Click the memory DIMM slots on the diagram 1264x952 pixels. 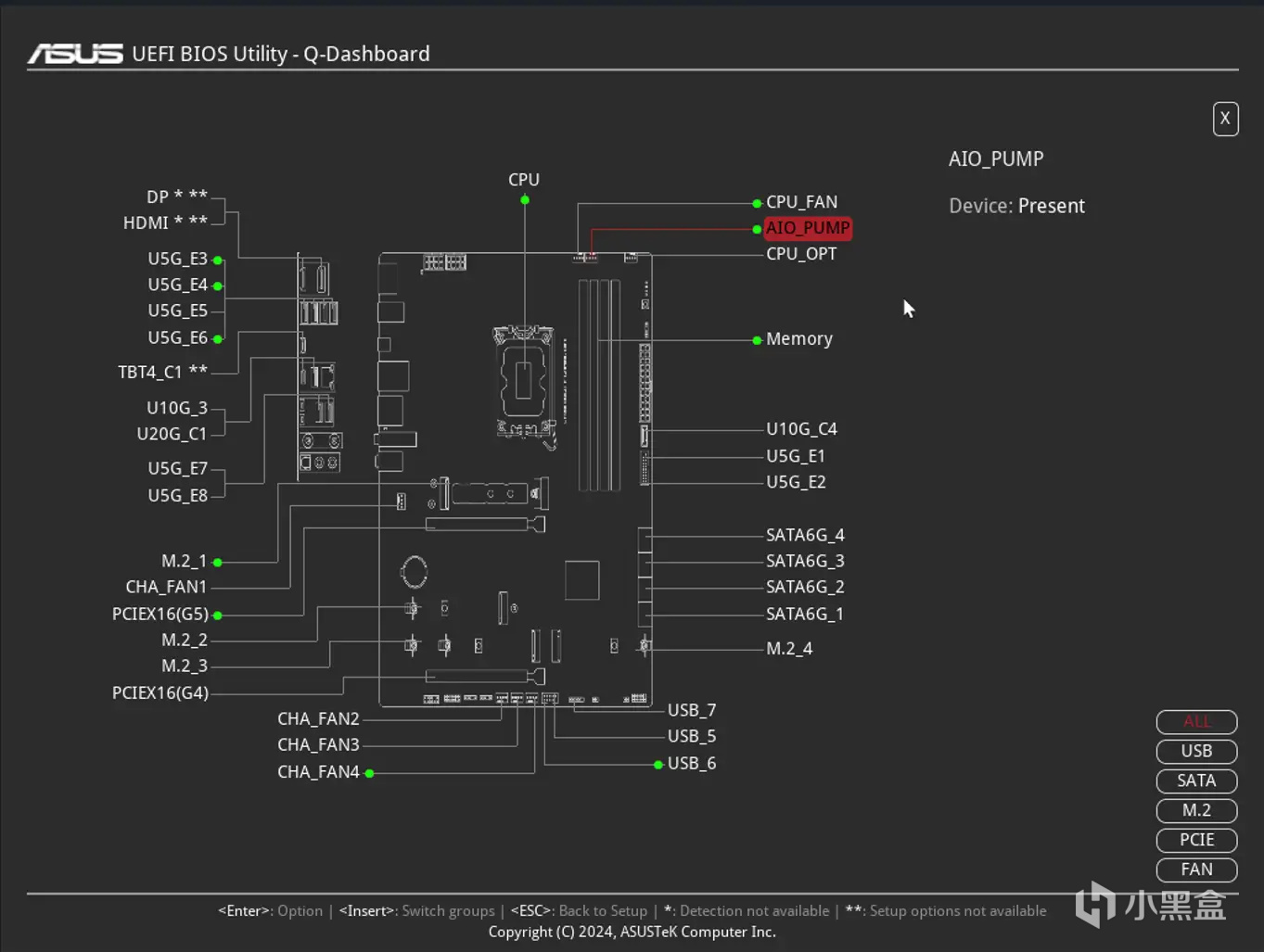(x=600, y=385)
